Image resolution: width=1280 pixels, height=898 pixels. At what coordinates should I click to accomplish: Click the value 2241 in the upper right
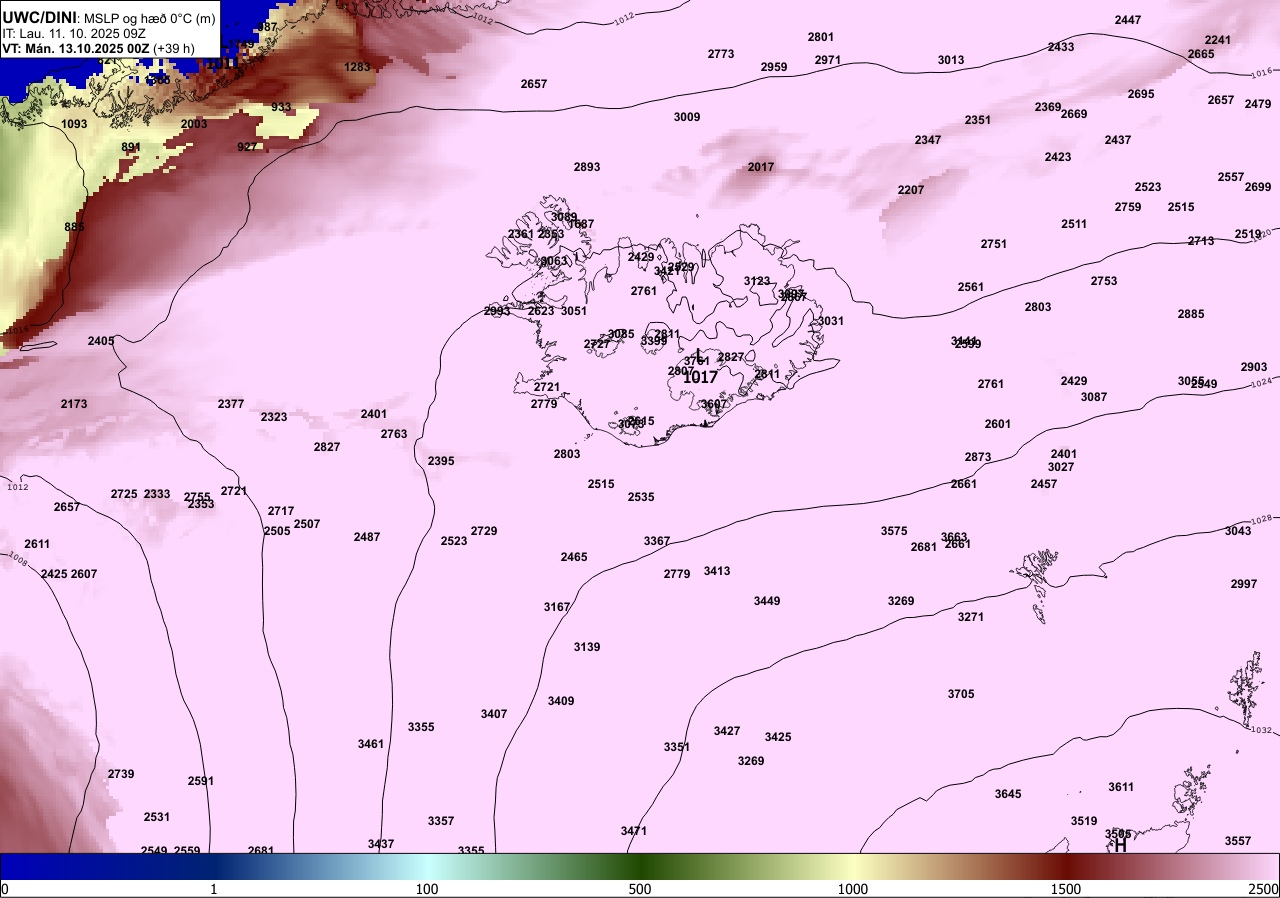click(1218, 40)
